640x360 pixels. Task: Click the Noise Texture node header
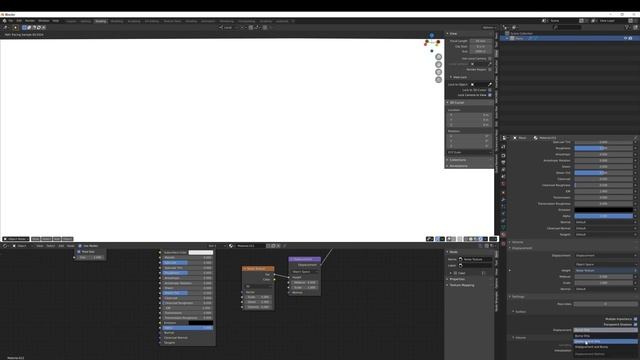[x=258, y=269]
